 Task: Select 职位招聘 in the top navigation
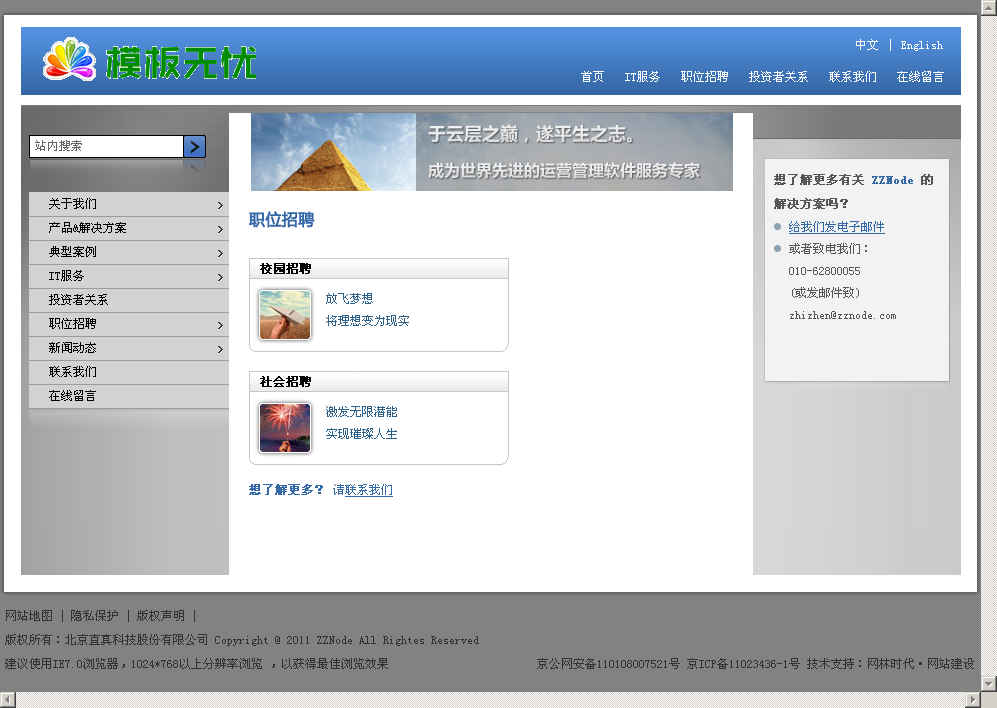coord(704,77)
